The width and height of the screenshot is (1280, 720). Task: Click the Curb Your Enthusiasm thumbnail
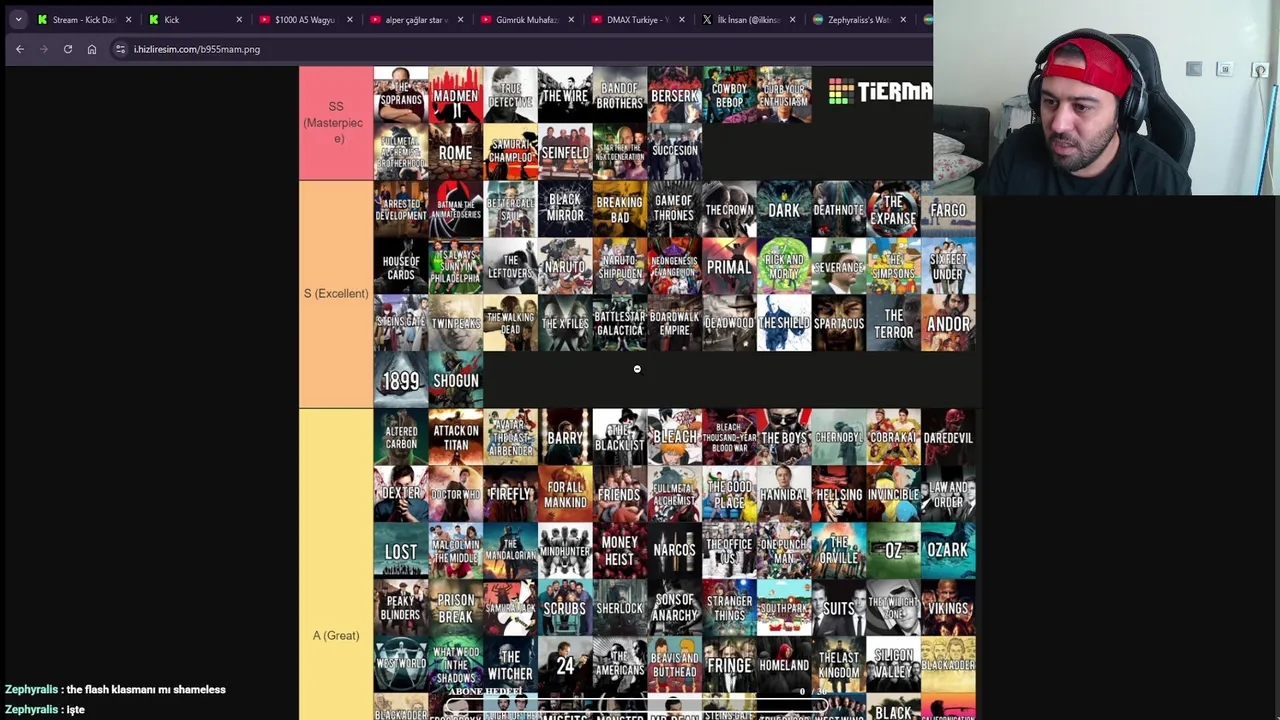(784, 95)
